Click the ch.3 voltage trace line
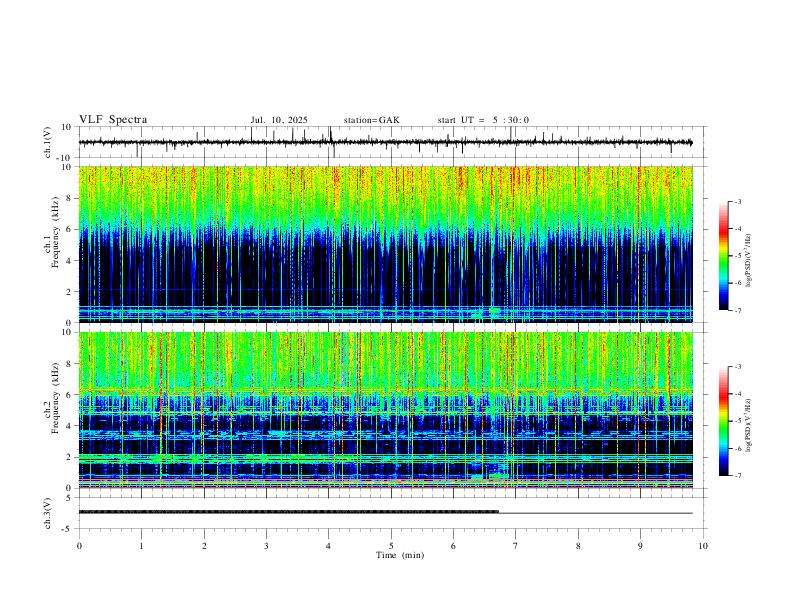 point(385,512)
